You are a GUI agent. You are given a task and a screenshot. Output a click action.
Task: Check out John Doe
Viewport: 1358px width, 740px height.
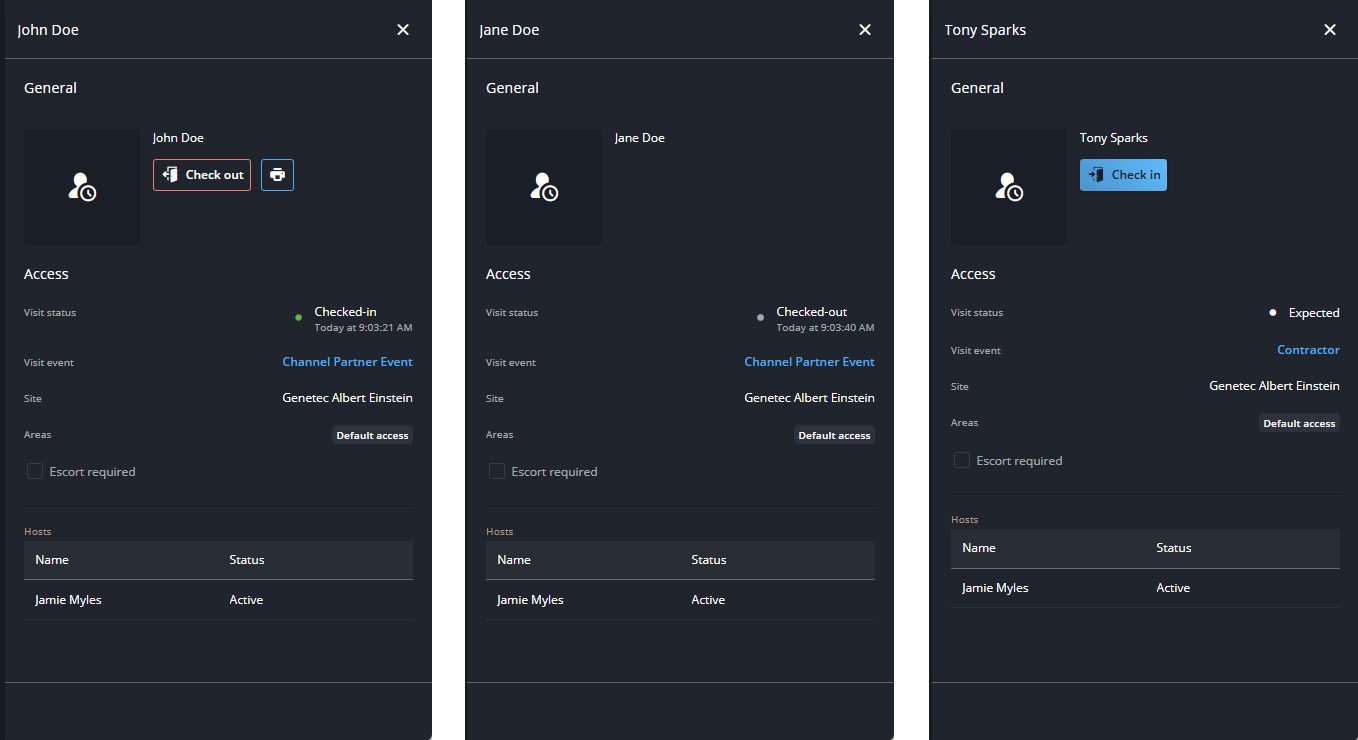point(202,175)
